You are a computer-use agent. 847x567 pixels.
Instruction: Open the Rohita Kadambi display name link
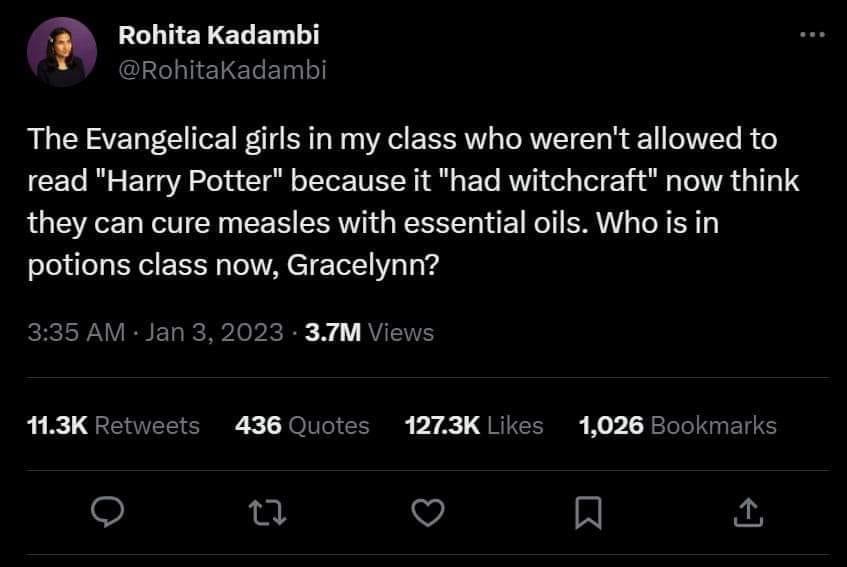(x=219, y=35)
